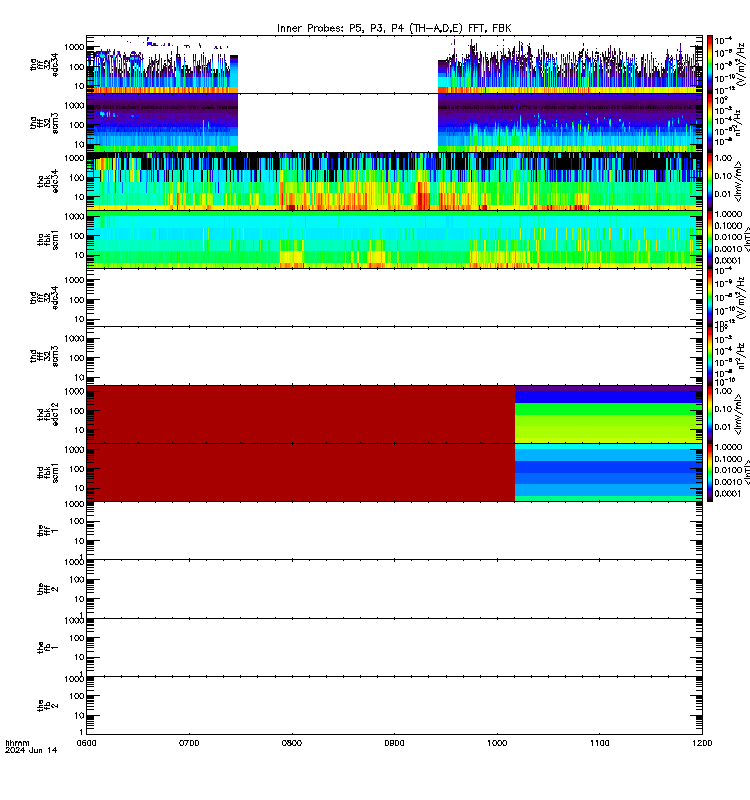Screen dimensions: 750x800
Task: Click the tha fbk scm1 spectrogram panel
Action: point(394,239)
